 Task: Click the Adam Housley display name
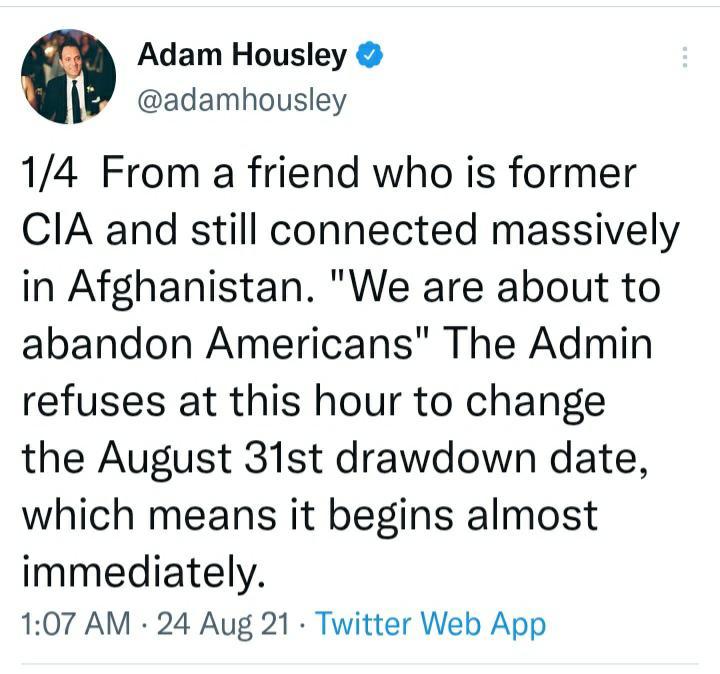(x=242, y=55)
